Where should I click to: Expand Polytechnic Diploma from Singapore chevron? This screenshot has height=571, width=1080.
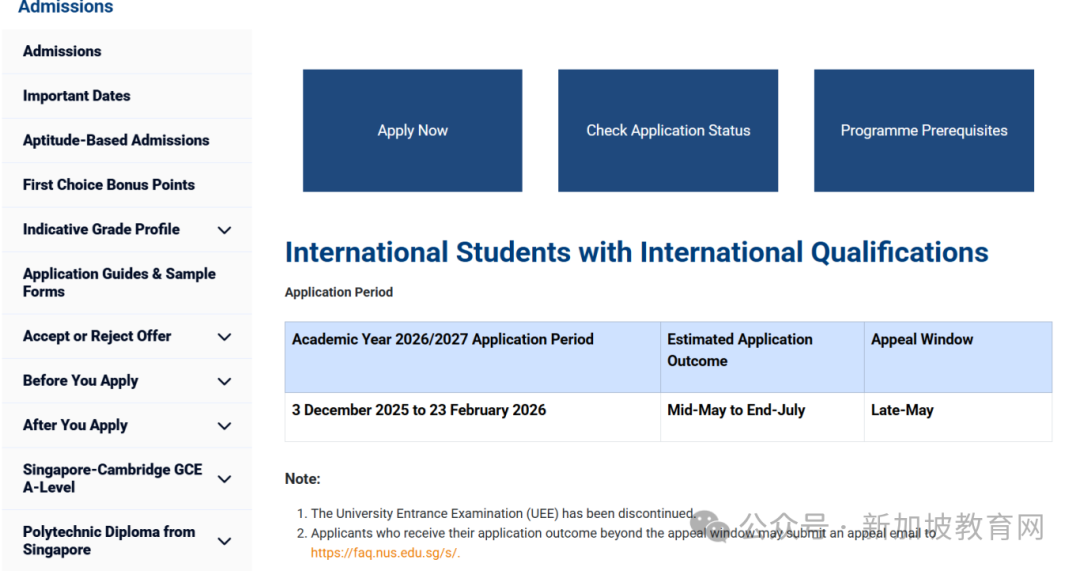pos(224,541)
